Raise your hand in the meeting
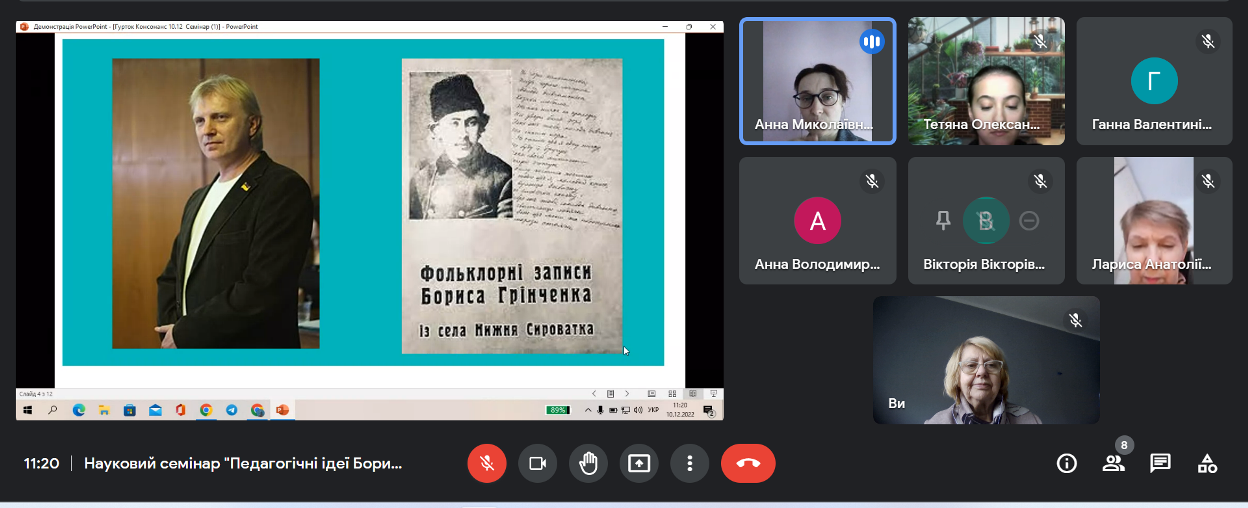Screen dimensions: 1248x508 (x=588, y=463)
